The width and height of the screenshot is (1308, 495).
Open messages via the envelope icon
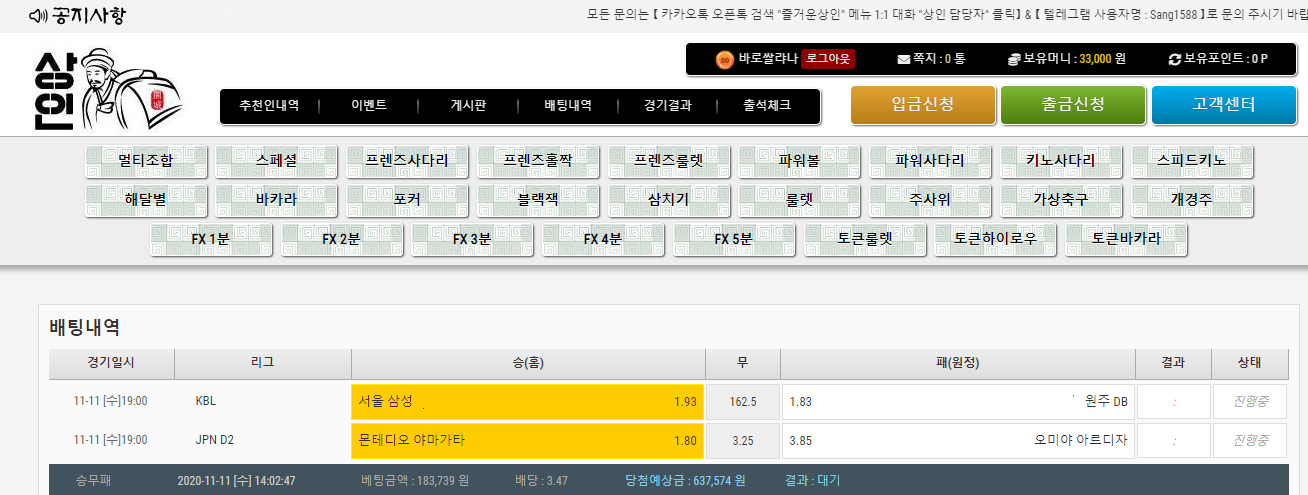click(x=904, y=59)
